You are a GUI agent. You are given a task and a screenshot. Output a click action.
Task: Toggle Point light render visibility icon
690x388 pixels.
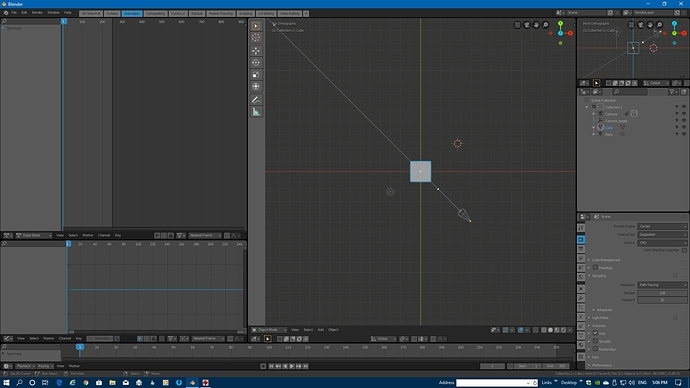point(684,134)
